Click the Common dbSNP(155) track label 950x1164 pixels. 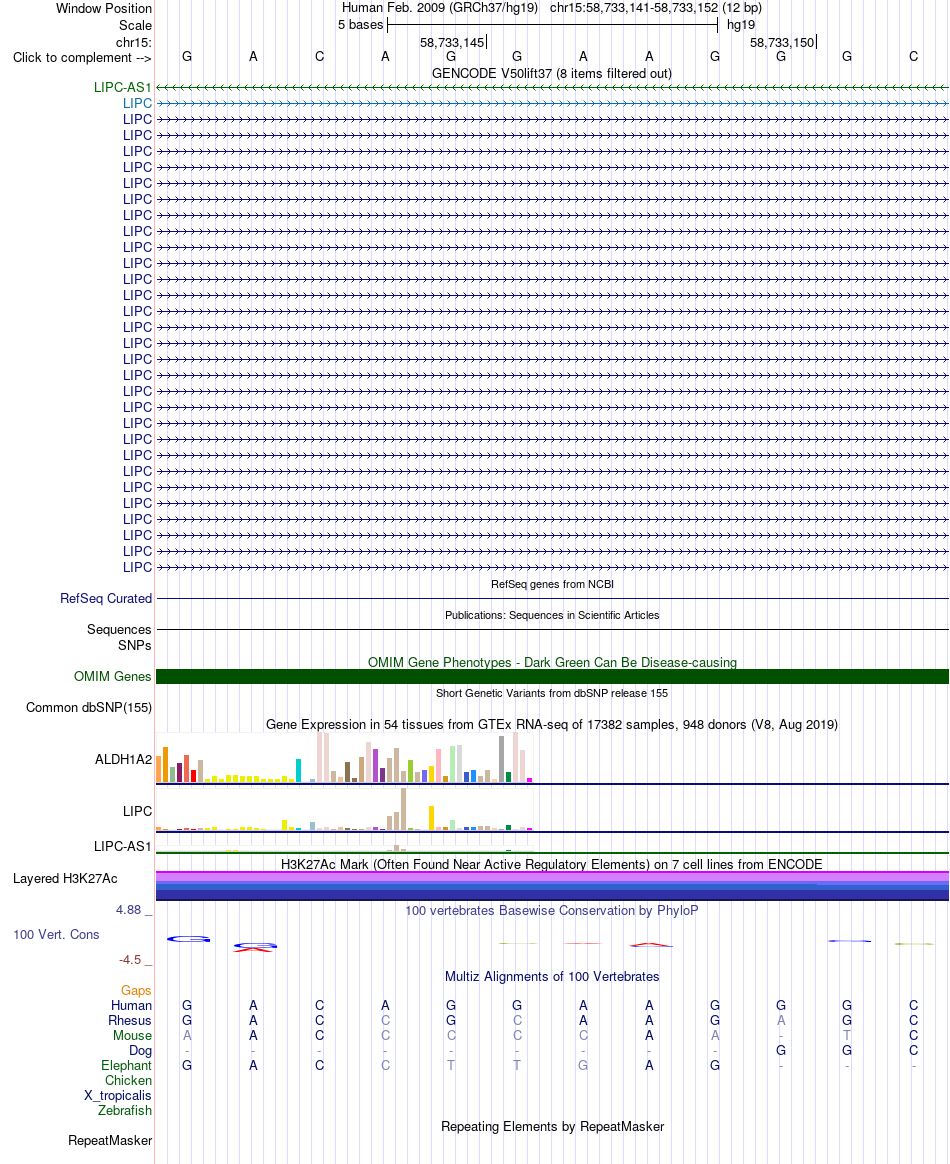click(x=89, y=707)
